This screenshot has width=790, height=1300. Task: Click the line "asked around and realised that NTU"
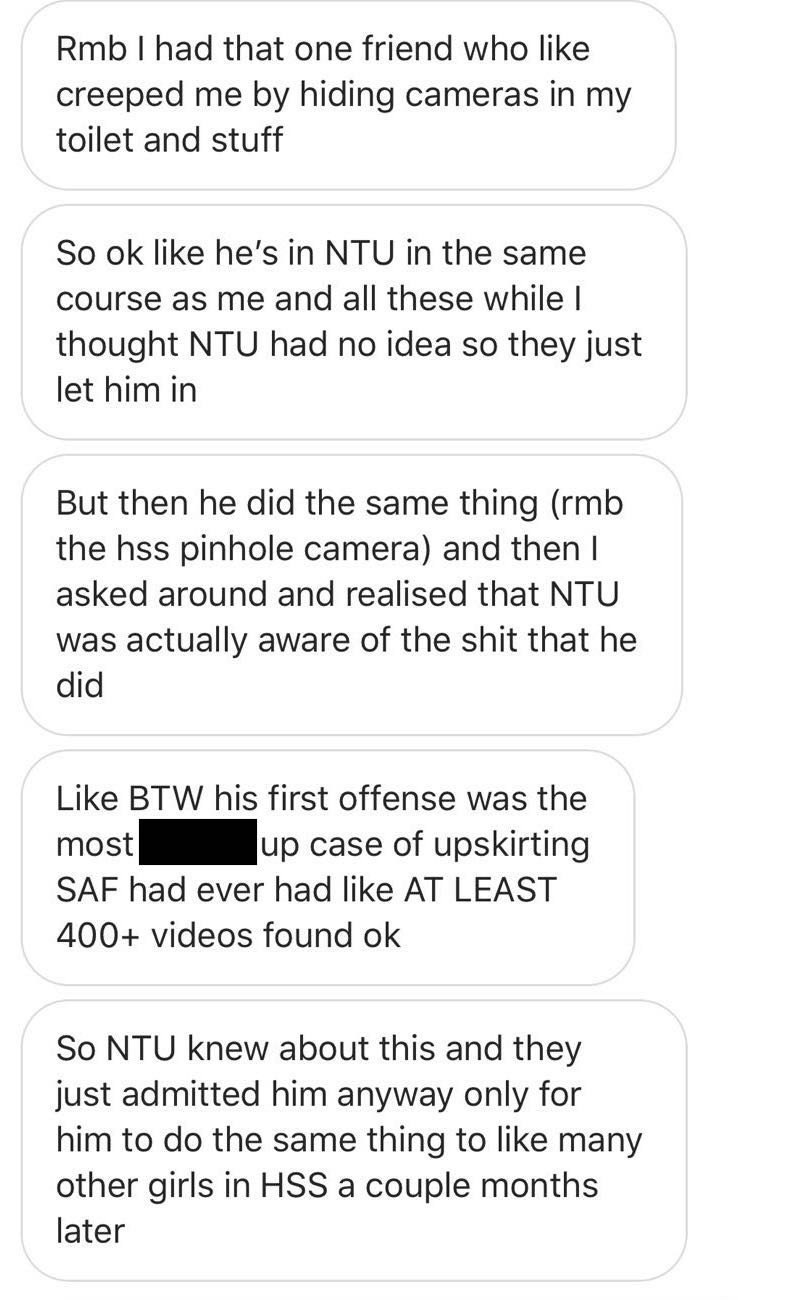point(337,594)
